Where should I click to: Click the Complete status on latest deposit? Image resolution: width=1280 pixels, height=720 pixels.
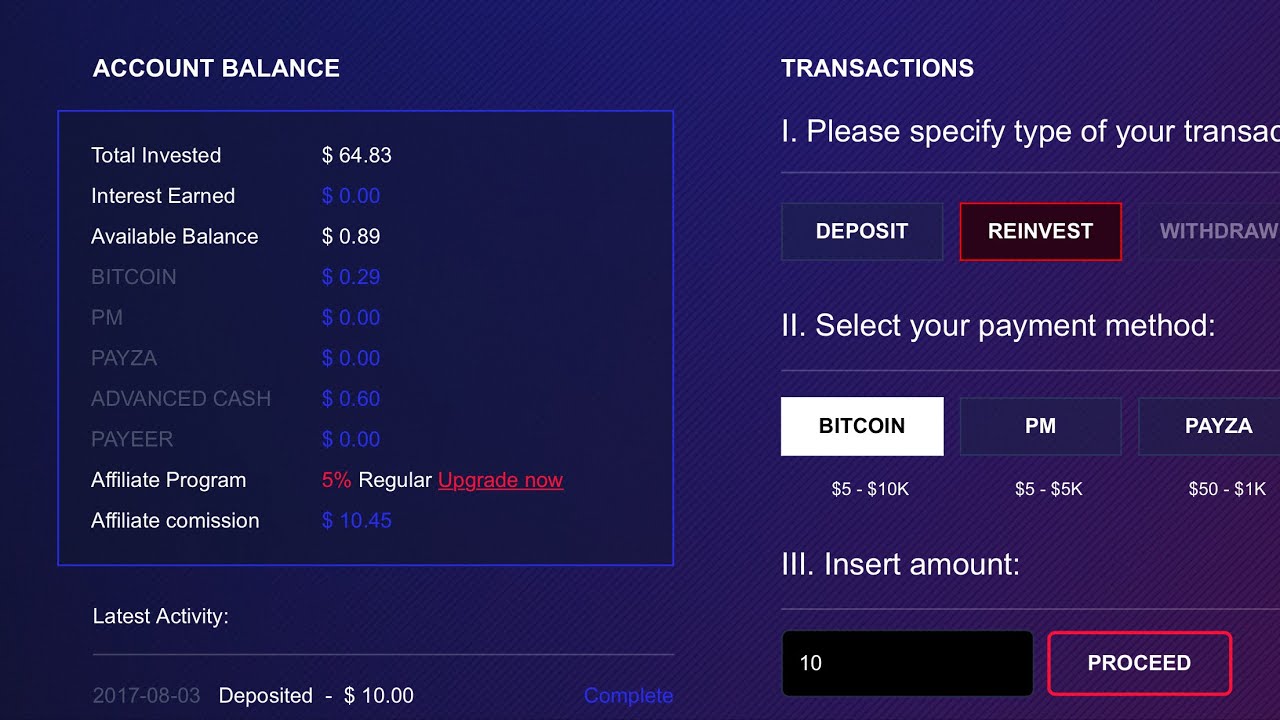(x=628, y=696)
